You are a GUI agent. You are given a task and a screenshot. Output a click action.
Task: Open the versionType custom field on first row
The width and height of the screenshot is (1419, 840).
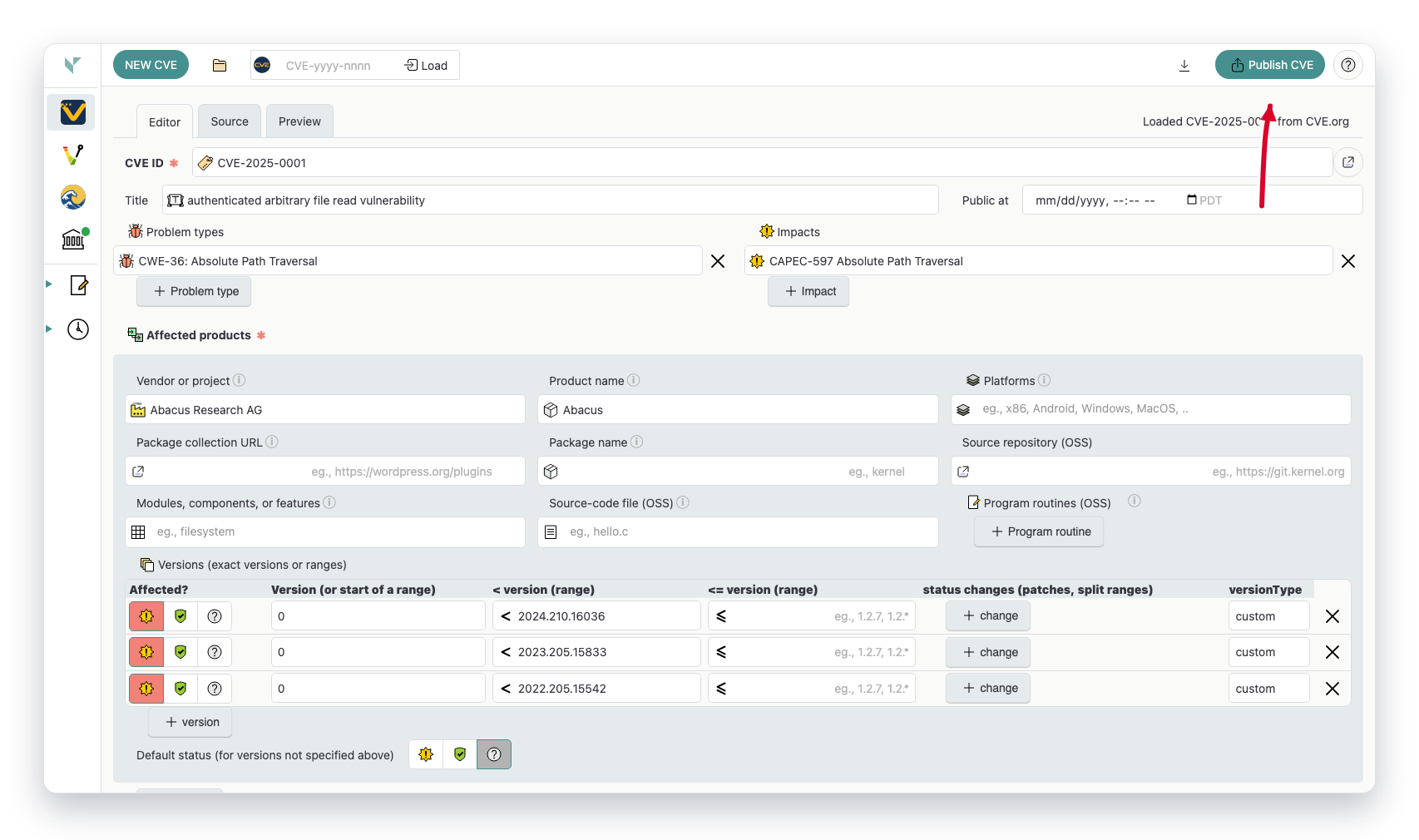click(1268, 615)
